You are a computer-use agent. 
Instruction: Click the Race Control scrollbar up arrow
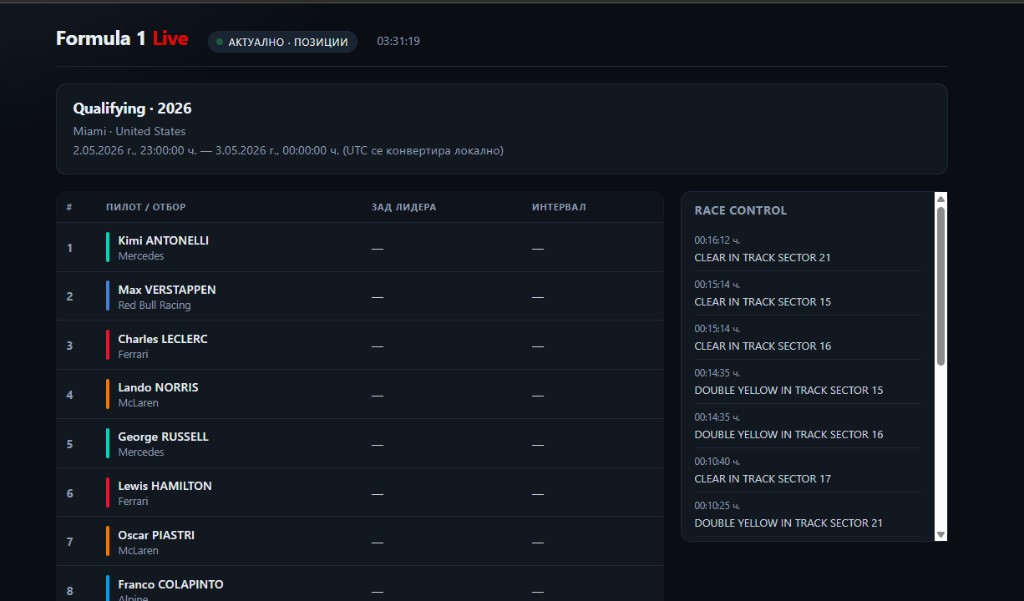[940, 199]
